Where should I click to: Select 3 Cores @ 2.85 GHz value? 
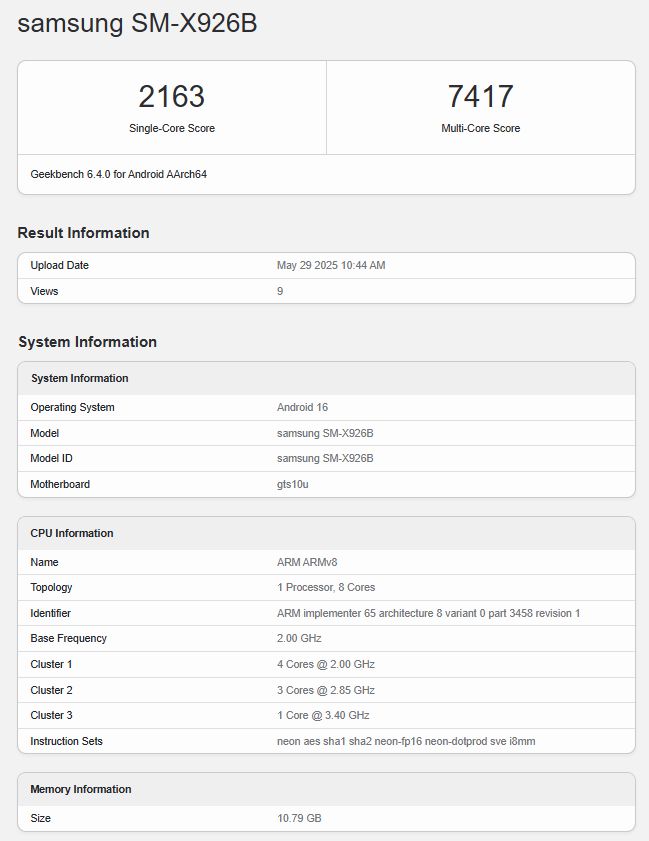click(x=326, y=690)
